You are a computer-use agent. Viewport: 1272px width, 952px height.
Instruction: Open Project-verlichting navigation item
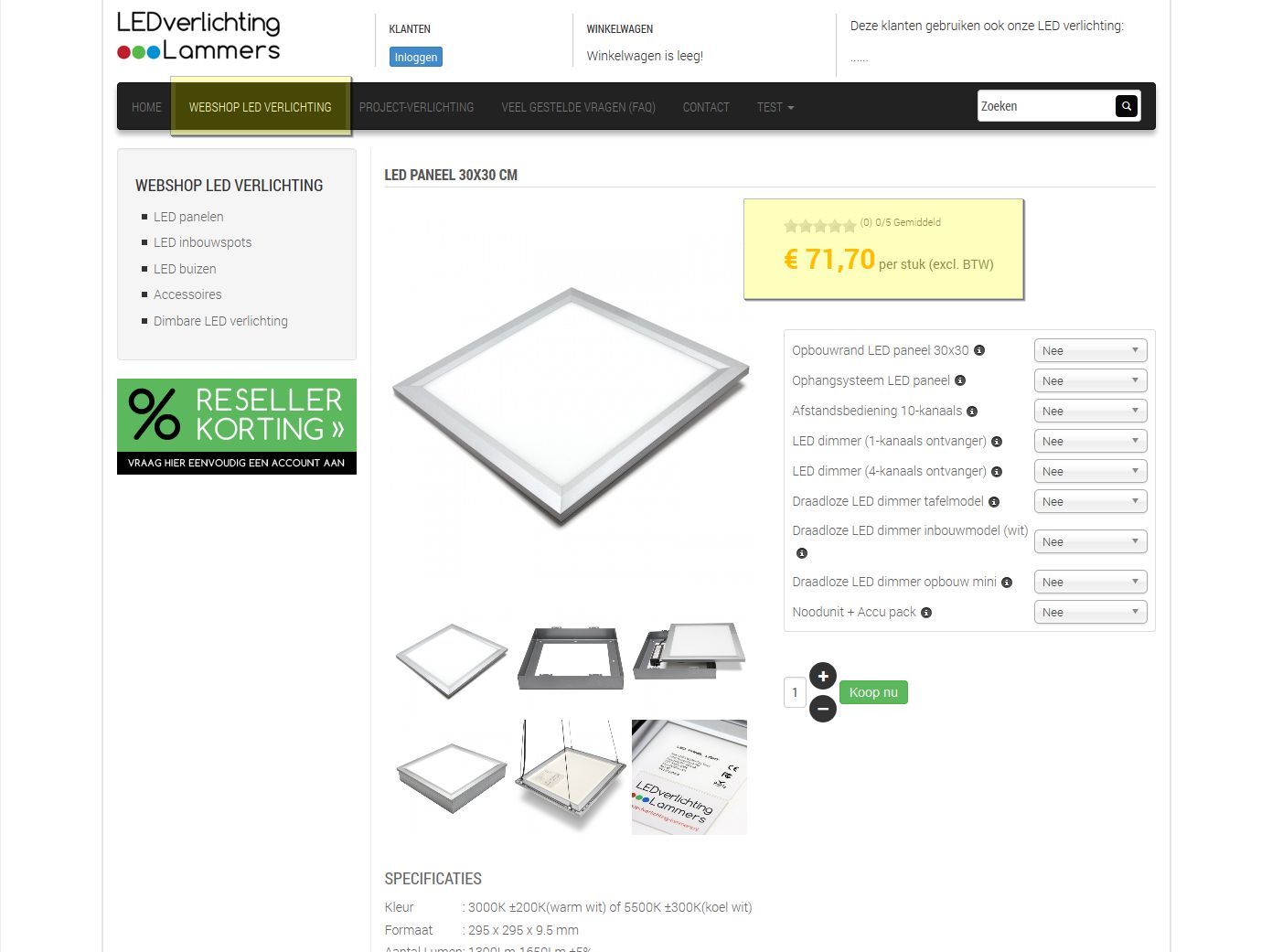[416, 107]
